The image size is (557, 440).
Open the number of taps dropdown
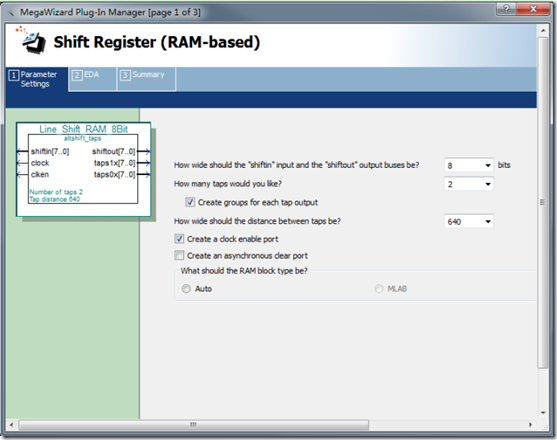pos(469,184)
